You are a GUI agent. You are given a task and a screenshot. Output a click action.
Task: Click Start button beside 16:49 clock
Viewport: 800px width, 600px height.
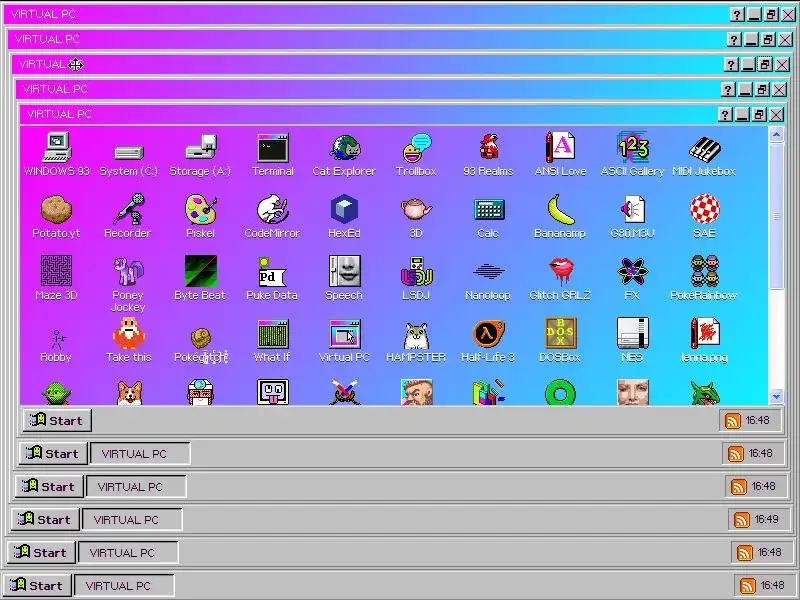[x=45, y=519]
